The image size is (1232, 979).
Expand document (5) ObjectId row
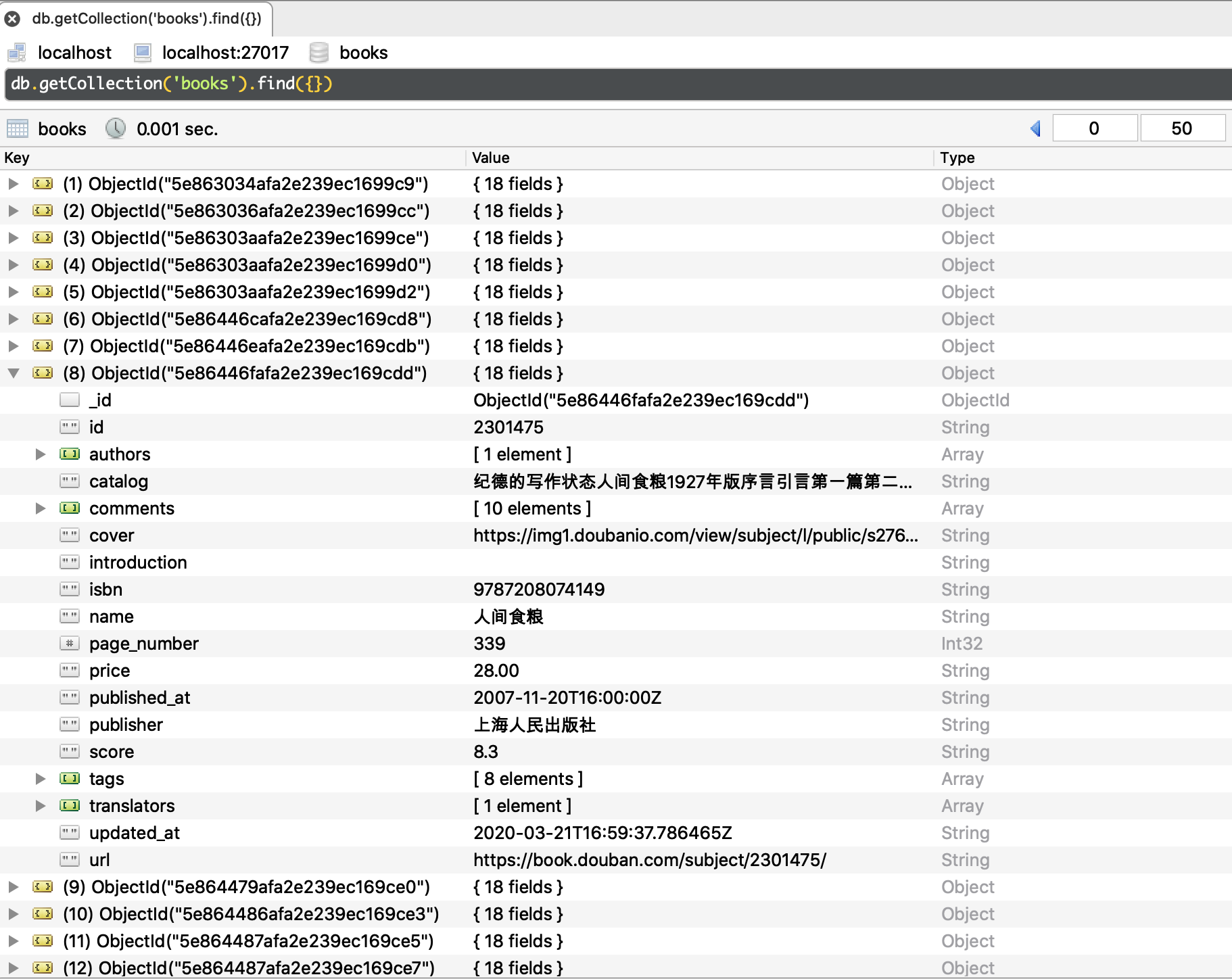point(13,292)
